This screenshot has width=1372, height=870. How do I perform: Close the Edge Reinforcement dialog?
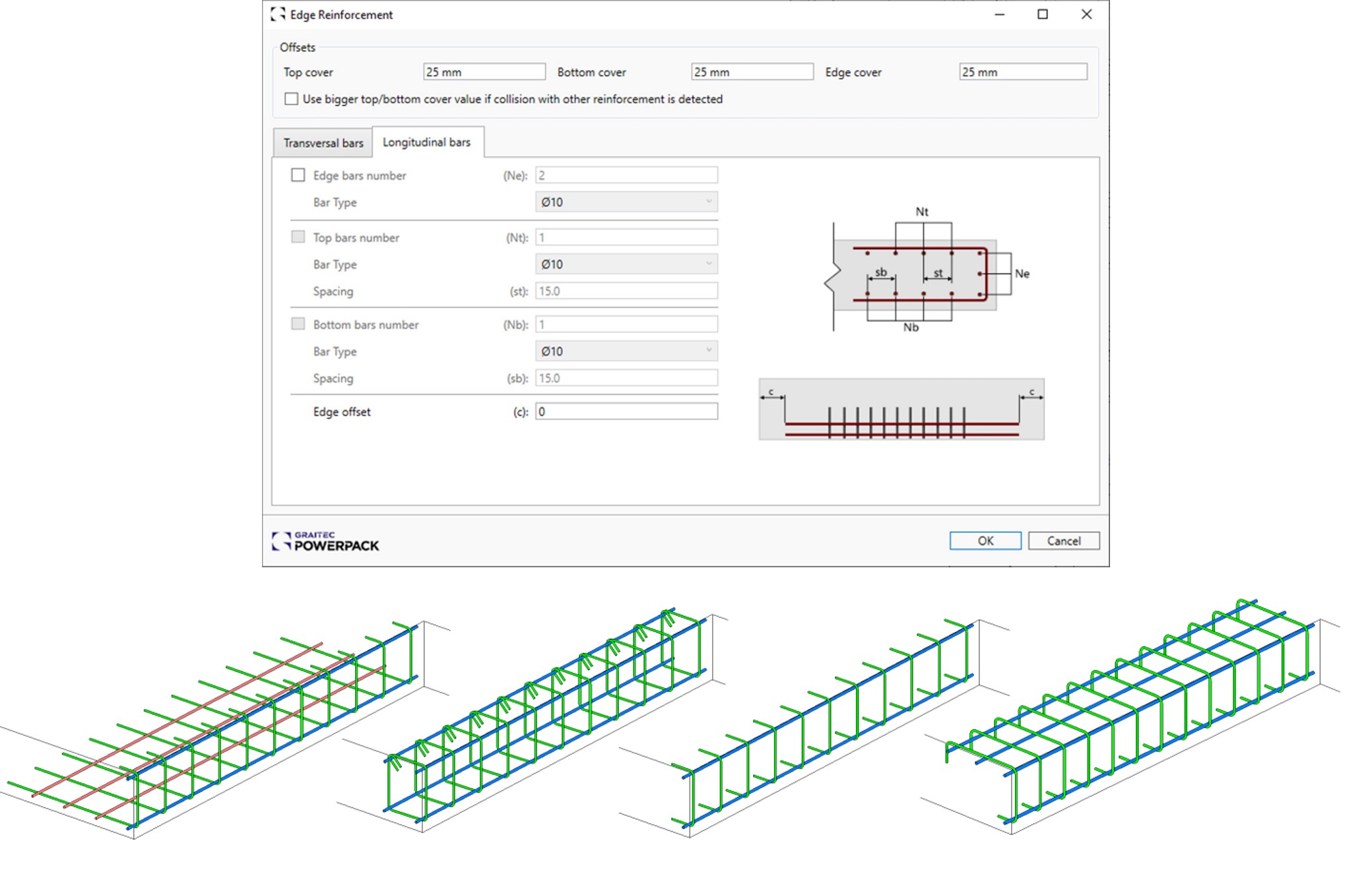[x=1086, y=15]
